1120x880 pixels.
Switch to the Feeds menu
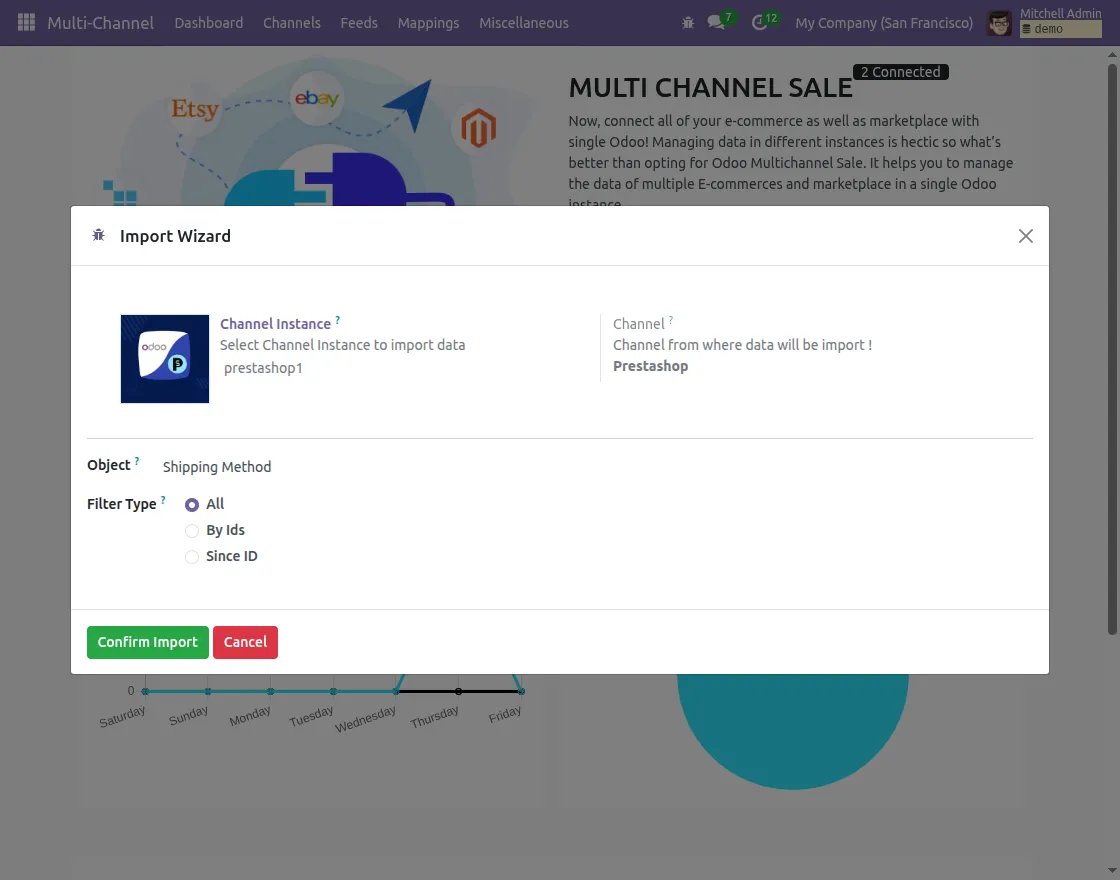tap(359, 22)
